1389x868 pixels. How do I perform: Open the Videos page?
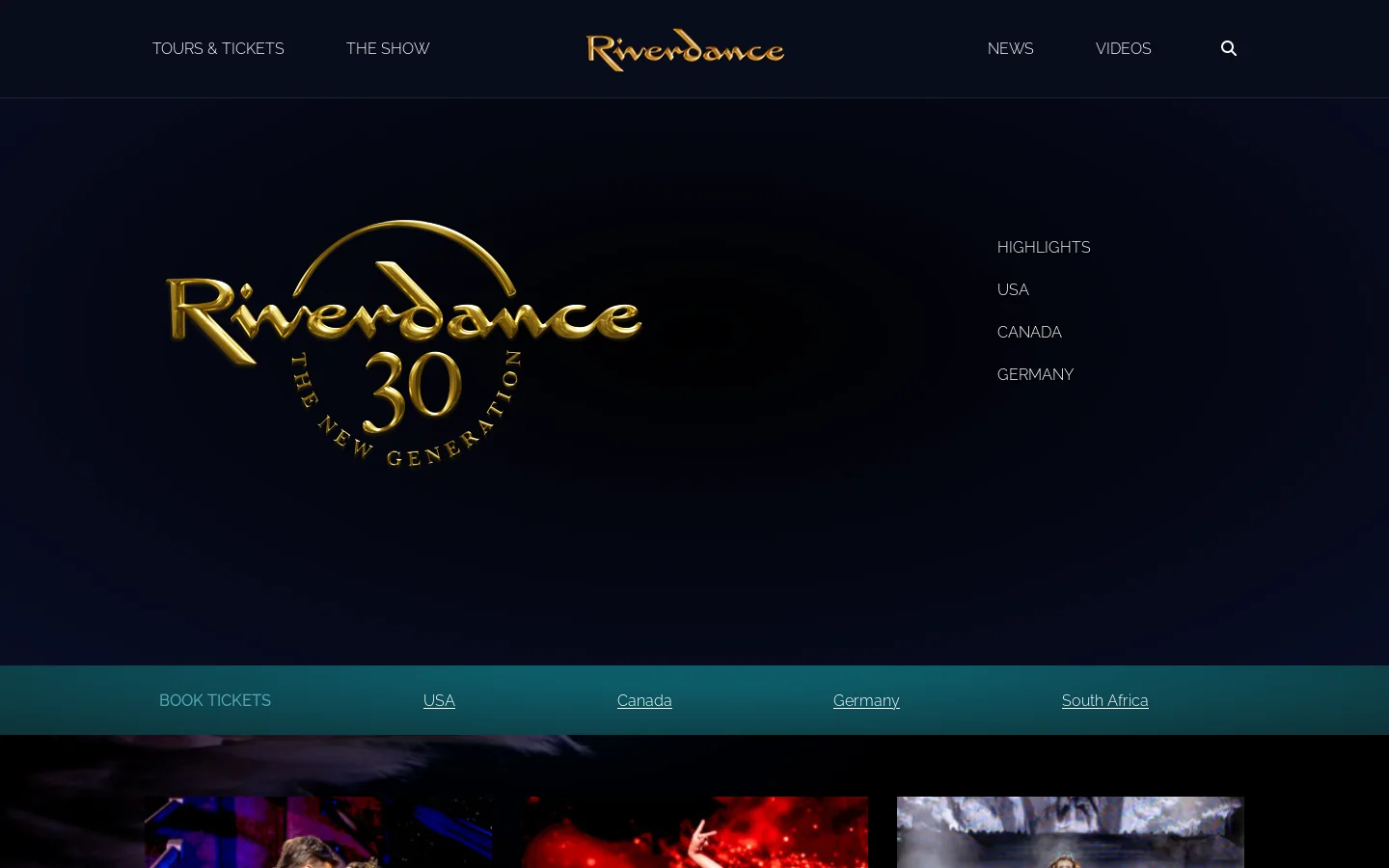[1123, 48]
